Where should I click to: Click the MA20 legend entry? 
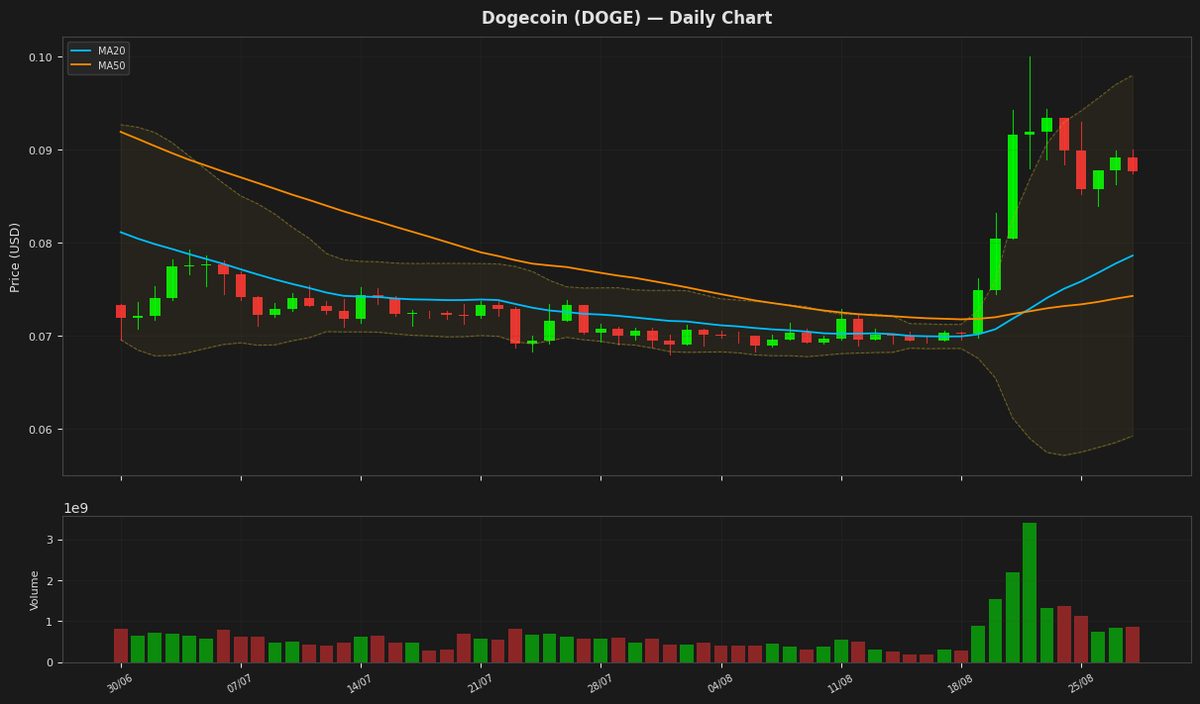pos(98,51)
